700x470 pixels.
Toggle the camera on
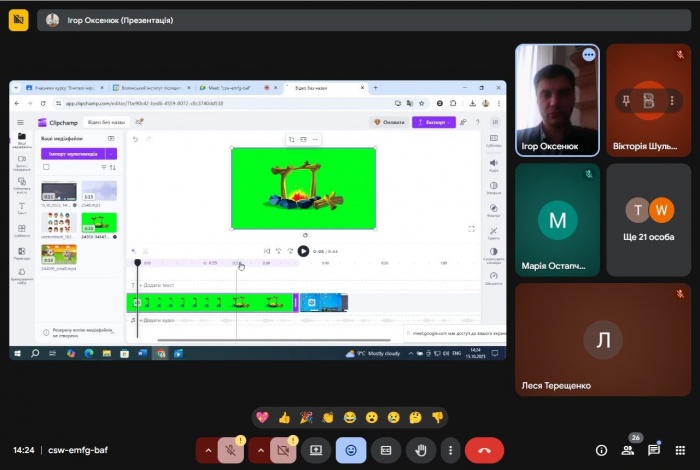(x=284, y=450)
